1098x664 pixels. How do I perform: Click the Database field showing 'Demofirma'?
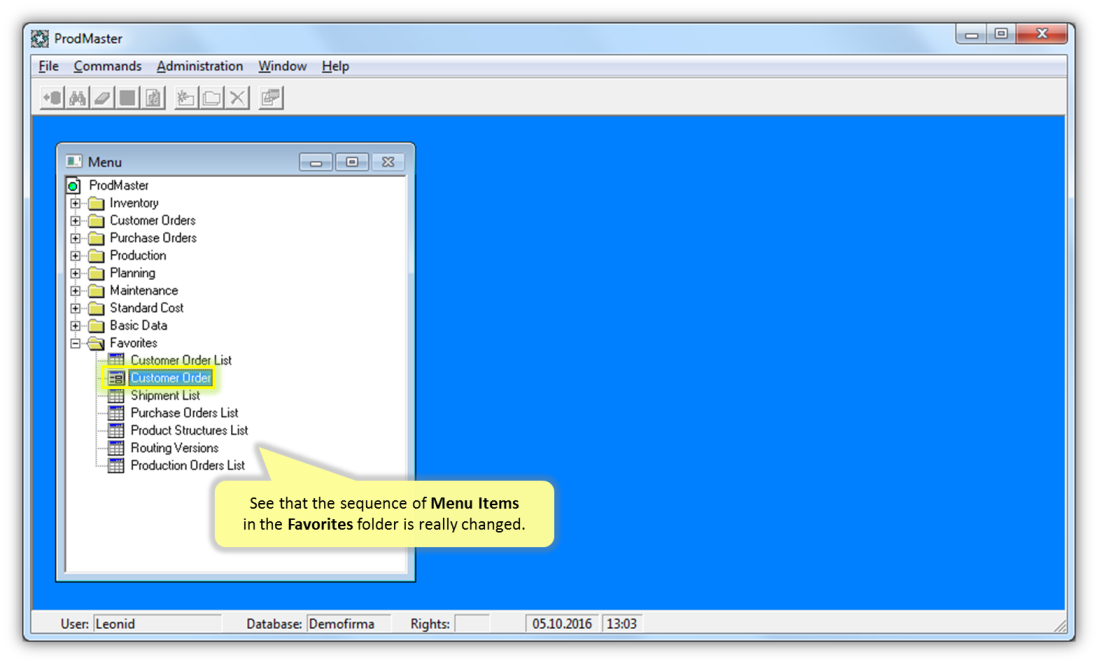pyautogui.click(x=348, y=623)
